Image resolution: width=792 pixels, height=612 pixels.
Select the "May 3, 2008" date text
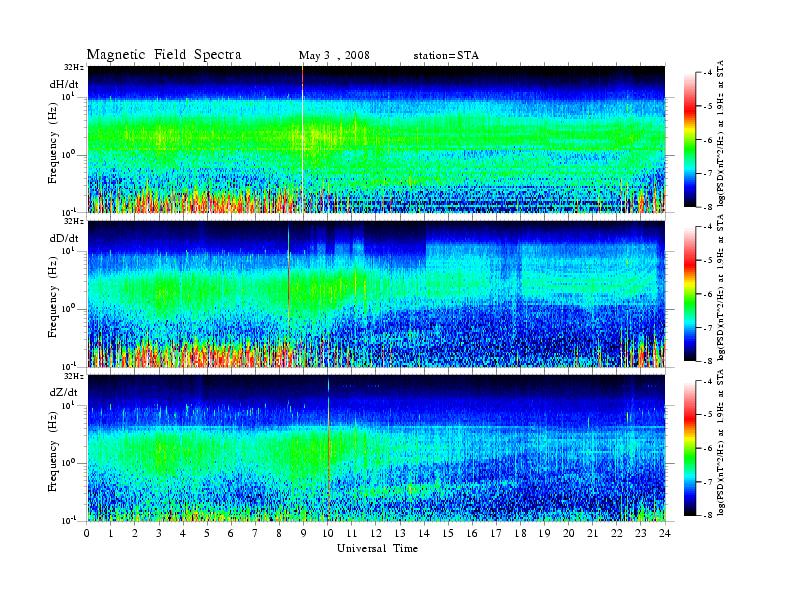pyautogui.click(x=334, y=56)
